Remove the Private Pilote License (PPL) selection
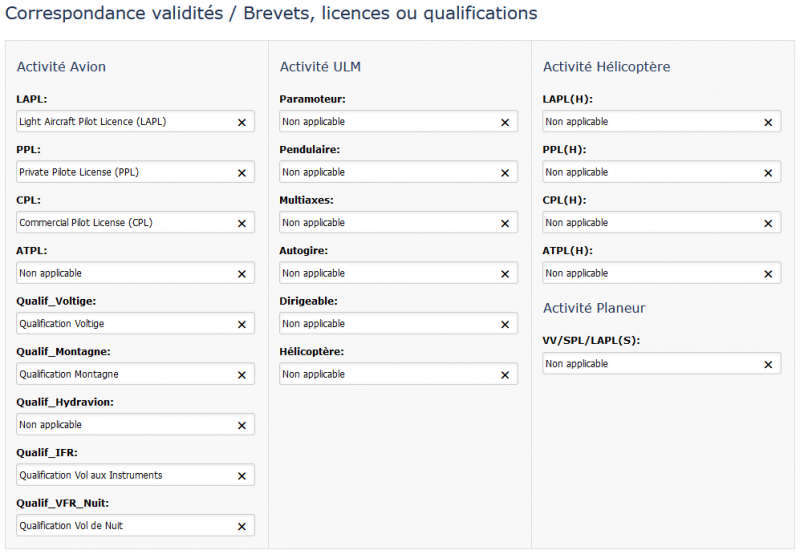This screenshot has height=554, width=800. pos(241,173)
